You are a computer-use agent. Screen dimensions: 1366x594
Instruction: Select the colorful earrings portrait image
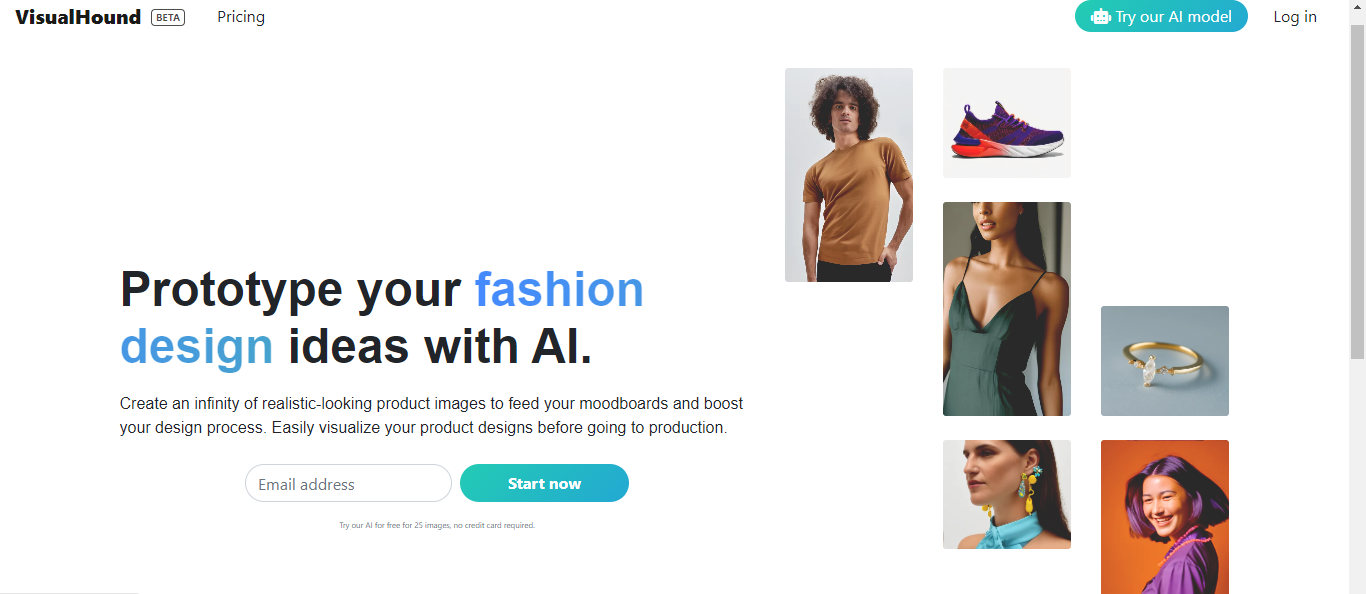click(x=1007, y=494)
